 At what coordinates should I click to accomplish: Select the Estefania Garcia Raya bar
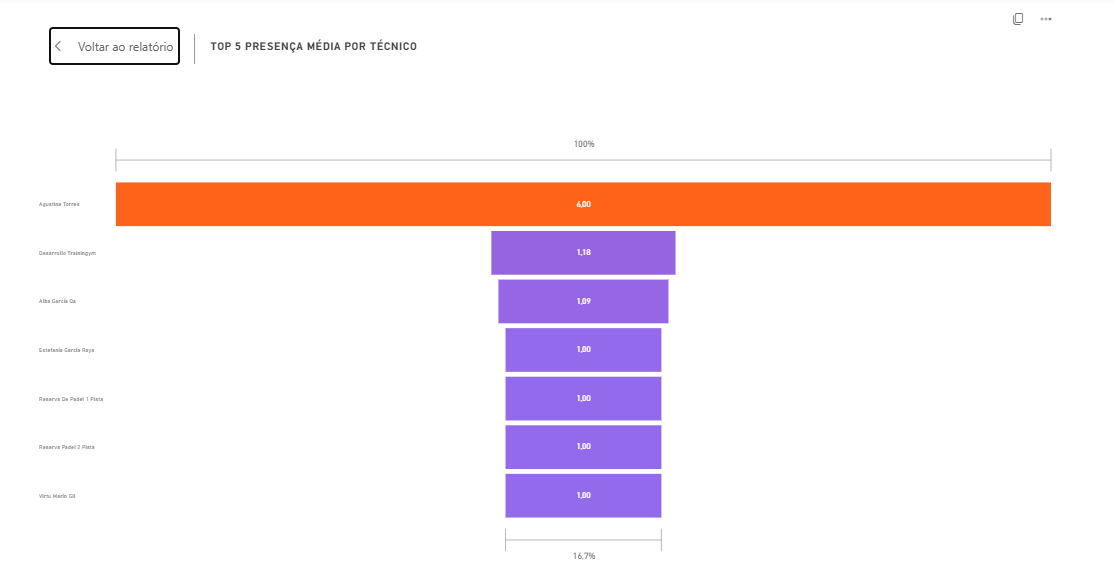pyautogui.click(x=583, y=350)
